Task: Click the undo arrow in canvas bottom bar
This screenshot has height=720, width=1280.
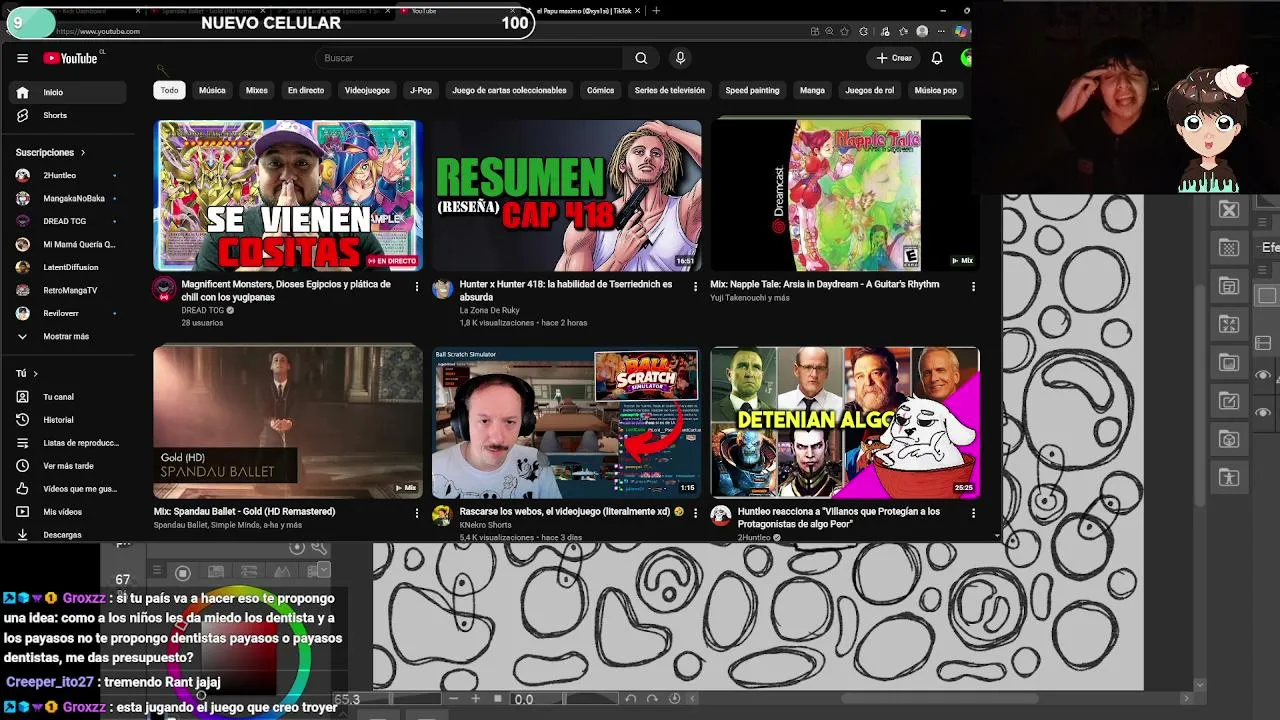Action: tap(631, 699)
